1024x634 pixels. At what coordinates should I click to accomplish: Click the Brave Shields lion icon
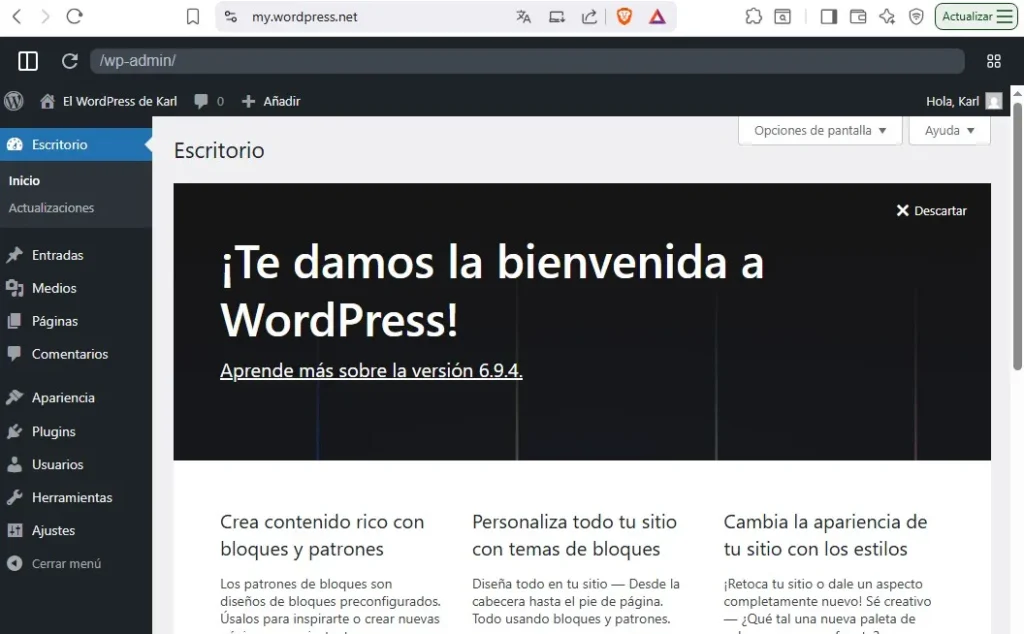624,16
